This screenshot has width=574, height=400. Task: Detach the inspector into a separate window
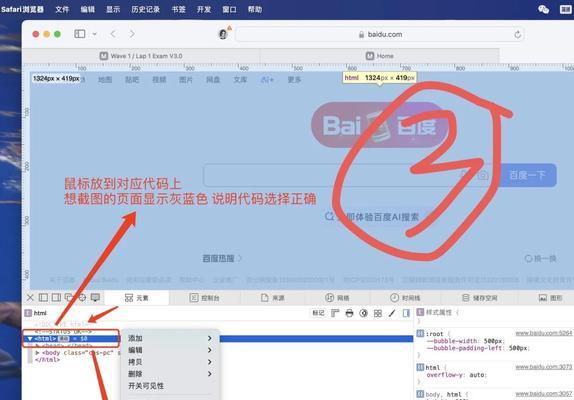[69, 298]
